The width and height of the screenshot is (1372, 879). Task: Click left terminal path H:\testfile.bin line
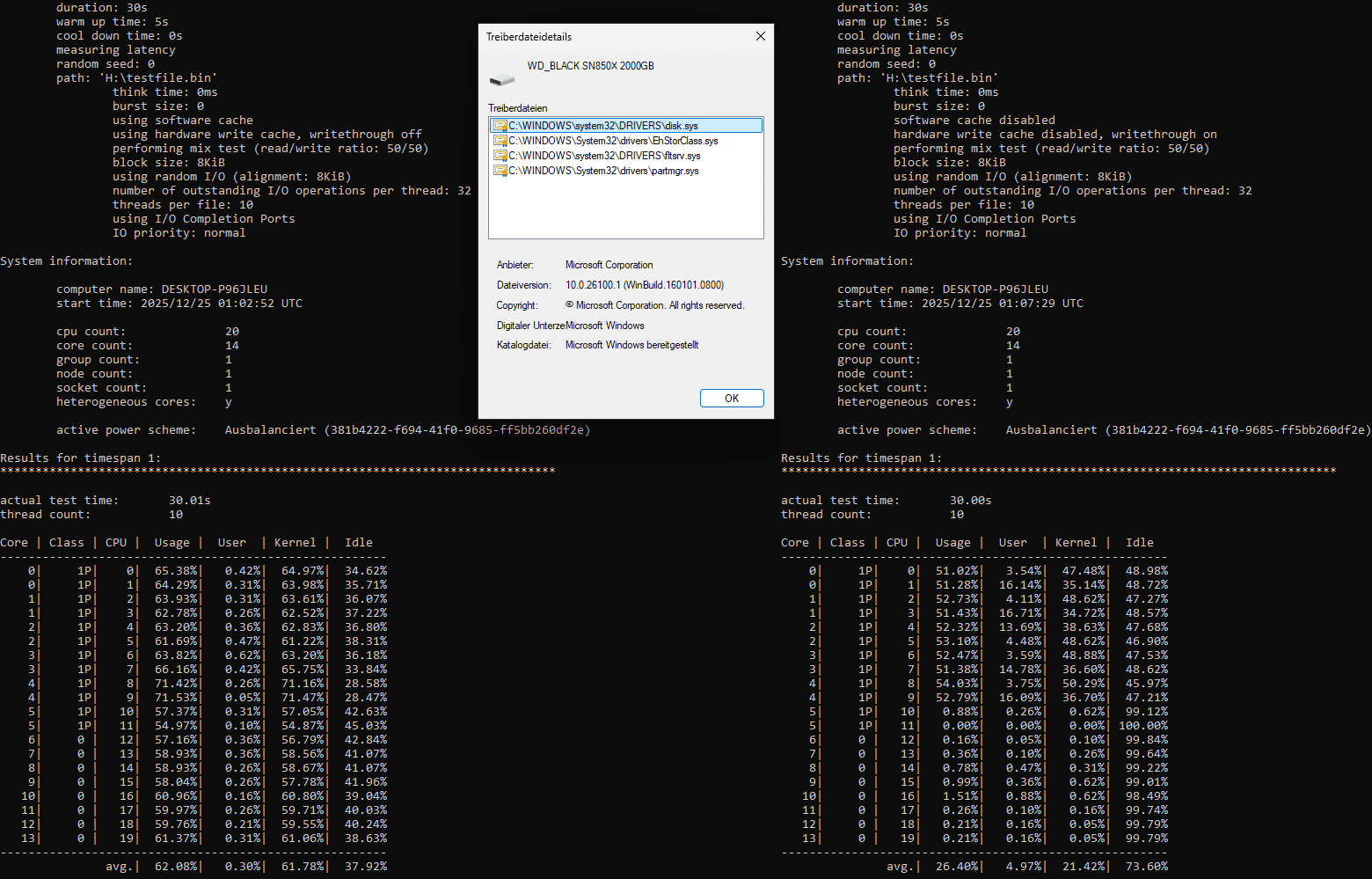click(x=136, y=78)
